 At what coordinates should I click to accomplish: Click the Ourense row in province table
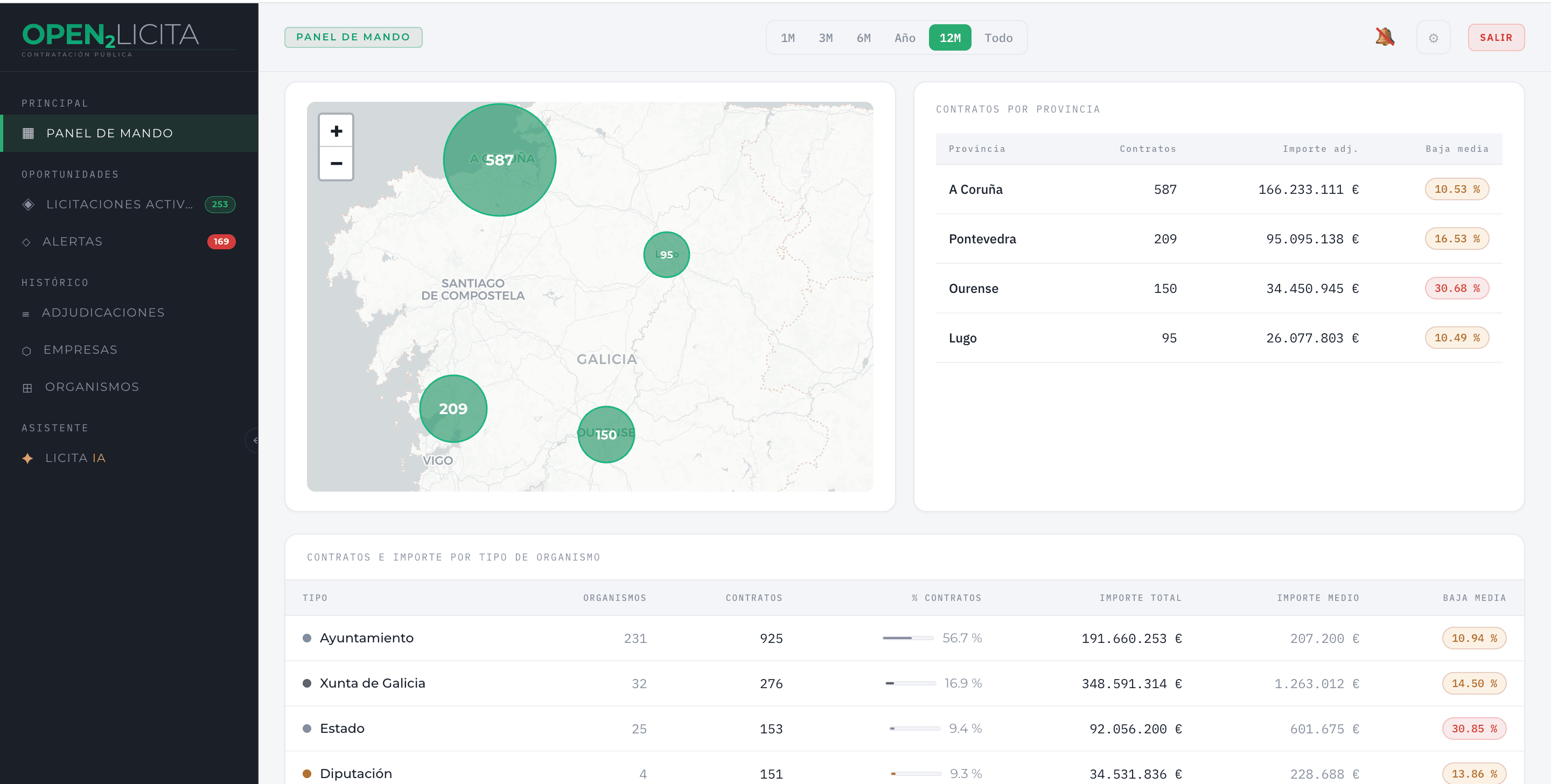1219,289
